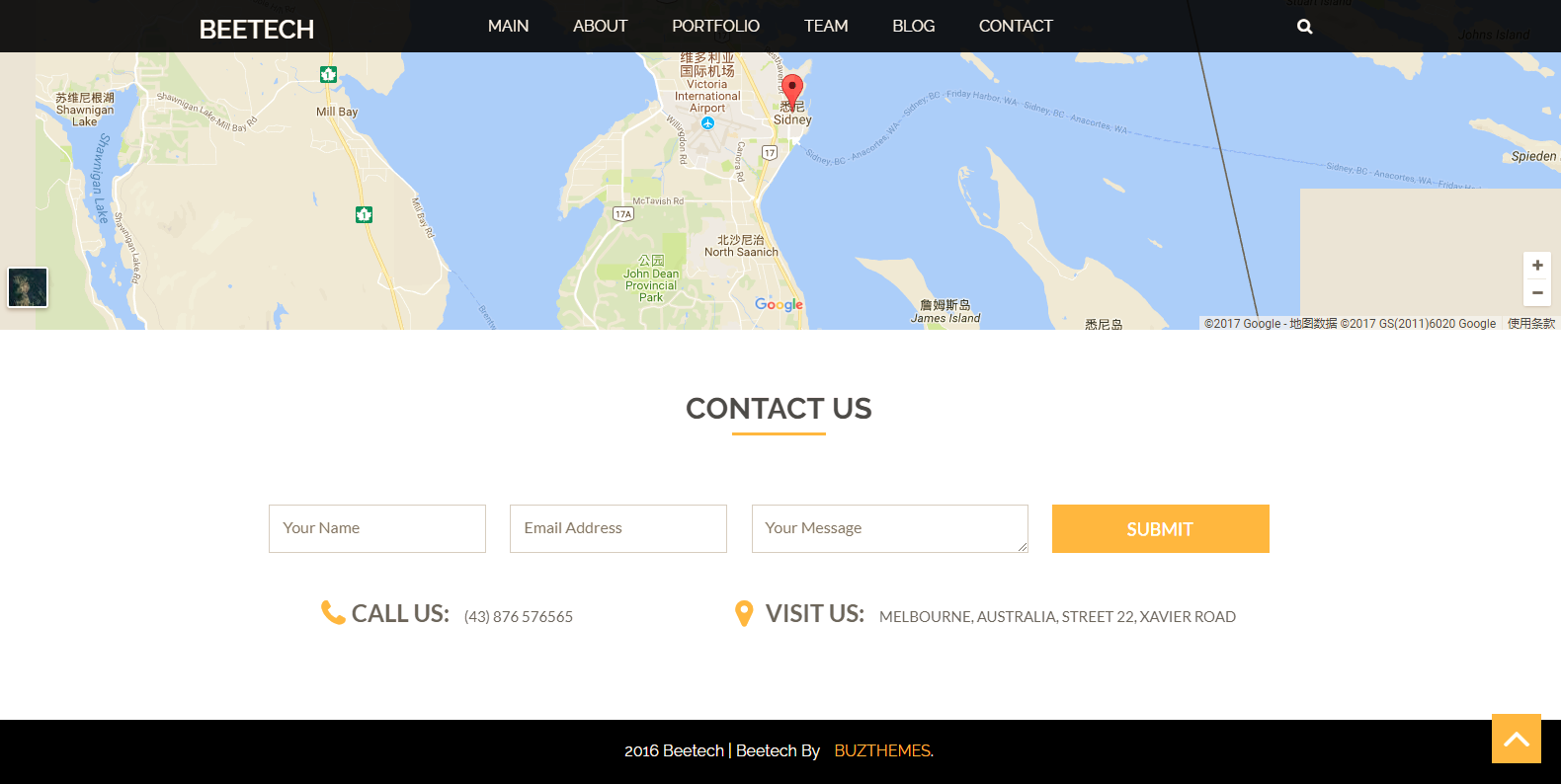Zoom out the map with minus button
Image resolution: width=1561 pixels, height=784 pixels.
[x=1537, y=292]
